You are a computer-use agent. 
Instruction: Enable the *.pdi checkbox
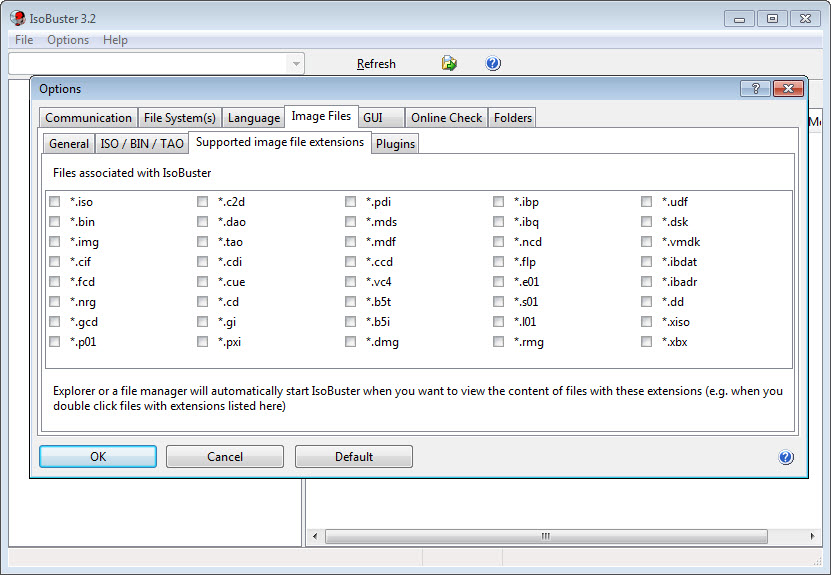point(350,201)
